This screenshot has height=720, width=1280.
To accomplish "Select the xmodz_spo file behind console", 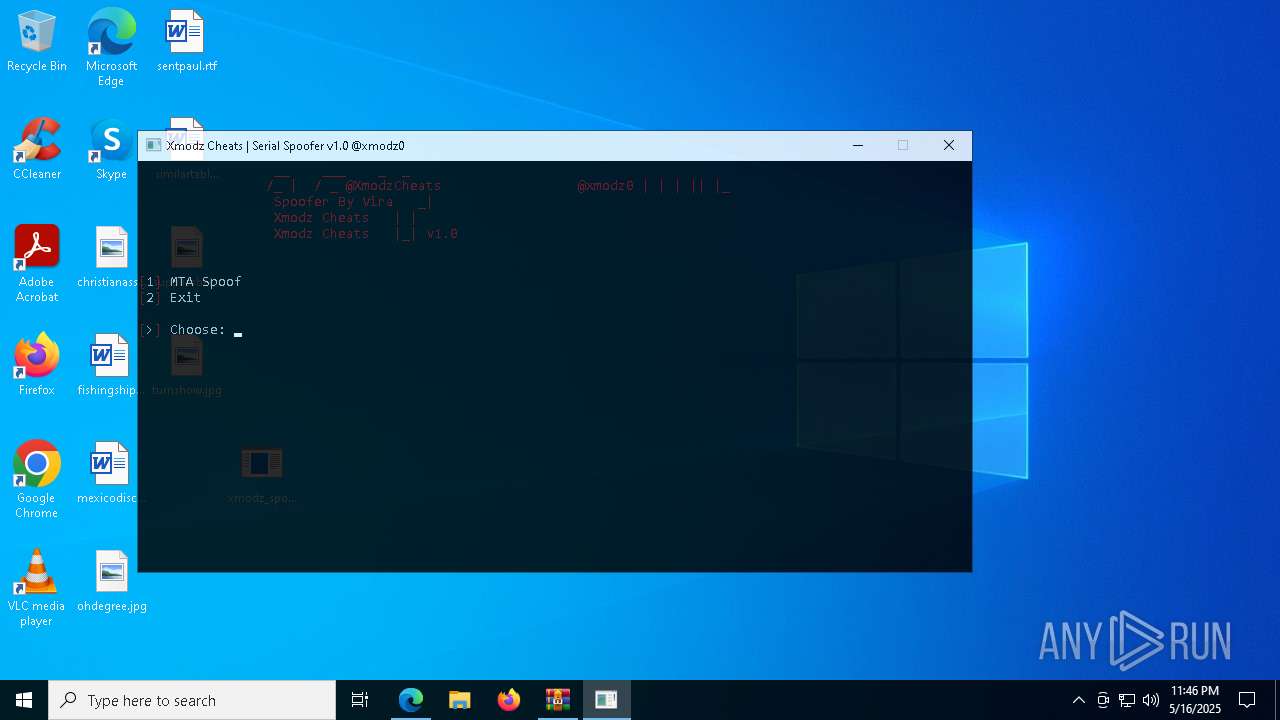I will tap(262, 474).
